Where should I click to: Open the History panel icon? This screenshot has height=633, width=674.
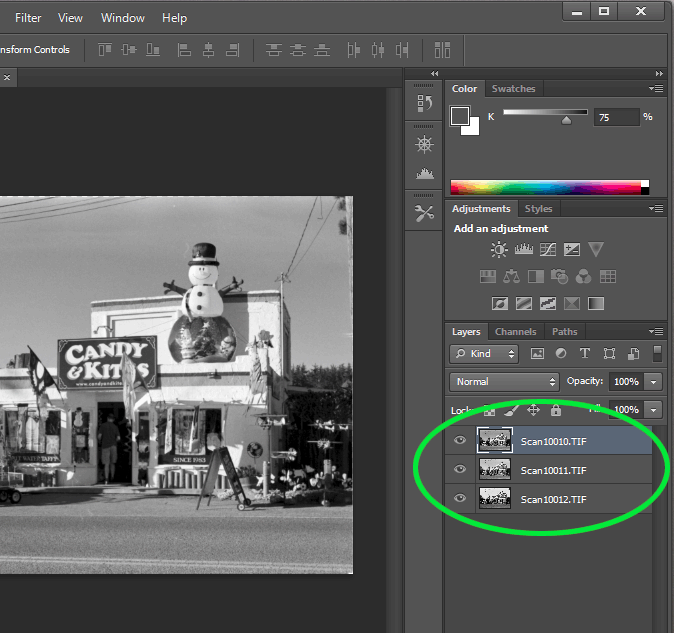pos(424,103)
